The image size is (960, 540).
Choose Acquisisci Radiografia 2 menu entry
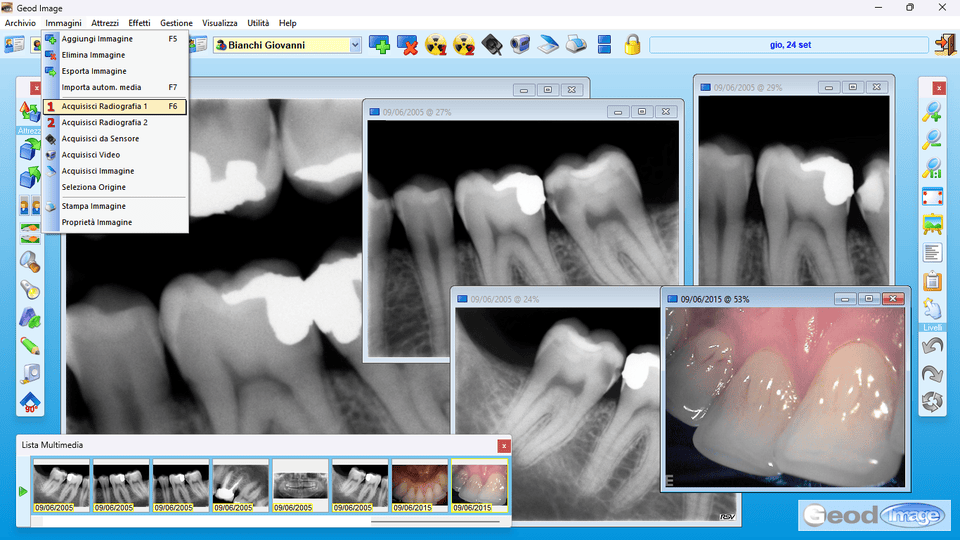coord(114,122)
